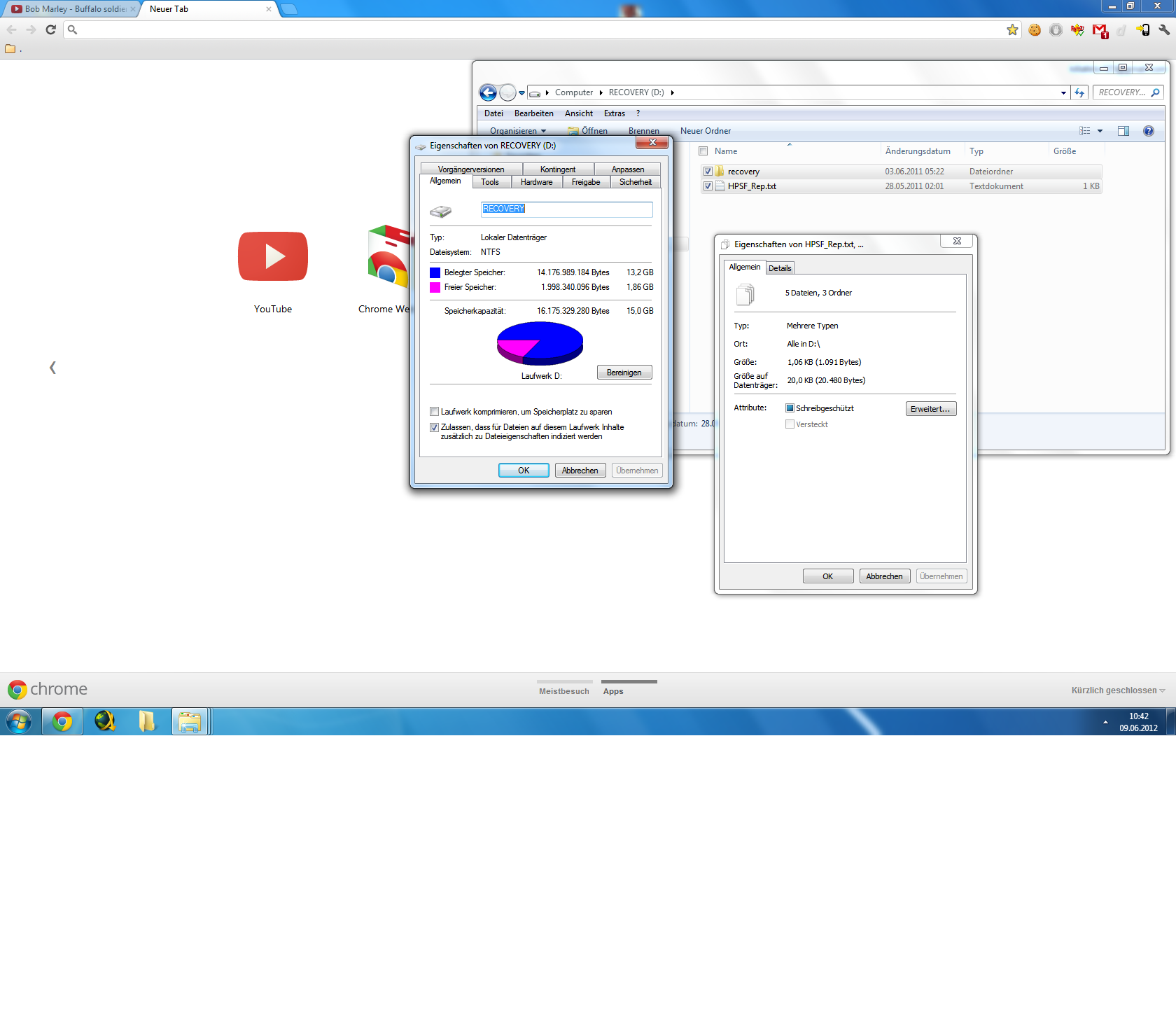Open a new Chrome tab
This screenshot has height=1014, width=1176.
click(288, 9)
